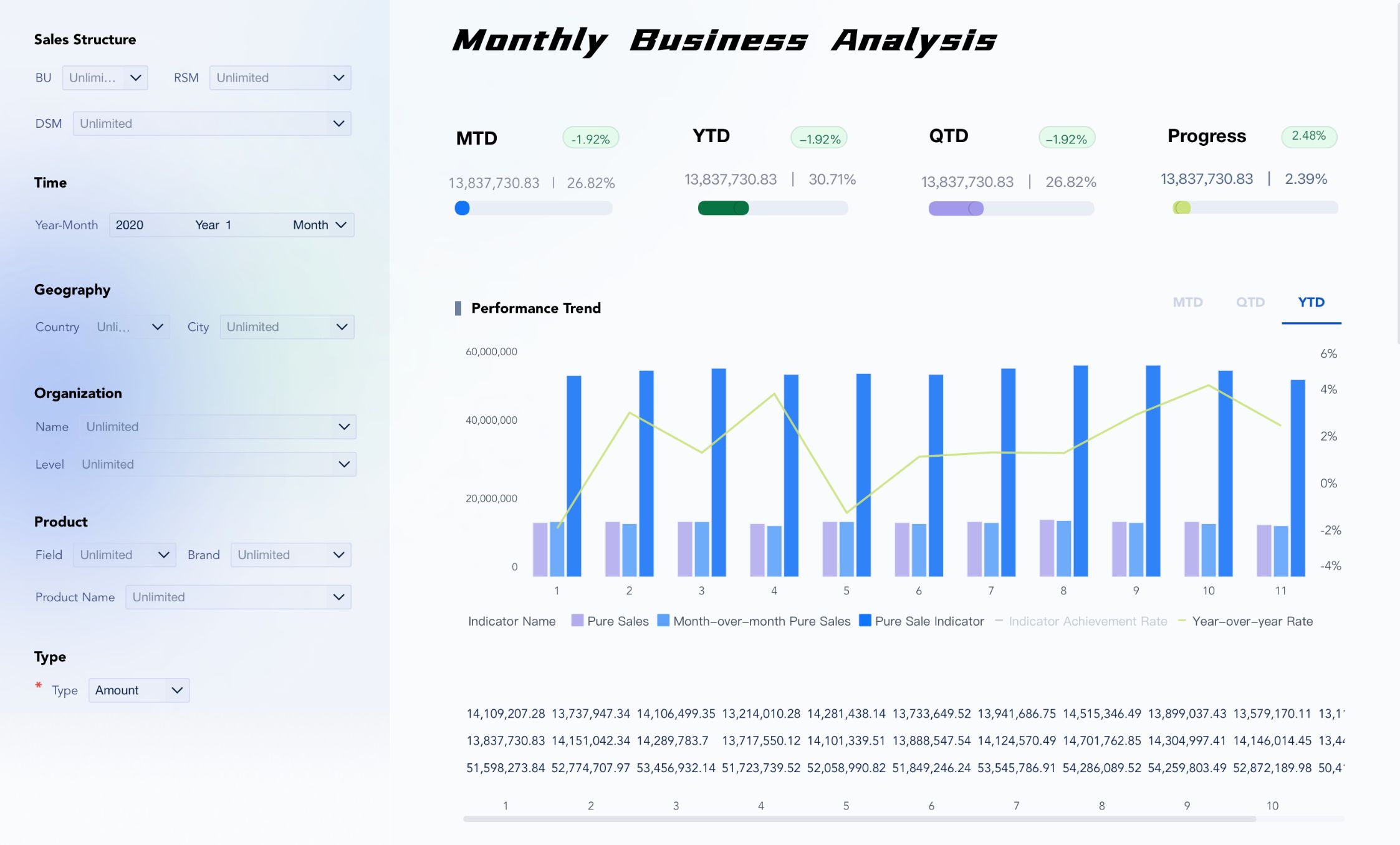
Task: Expand the Year-Month selector chevron
Action: [341, 225]
